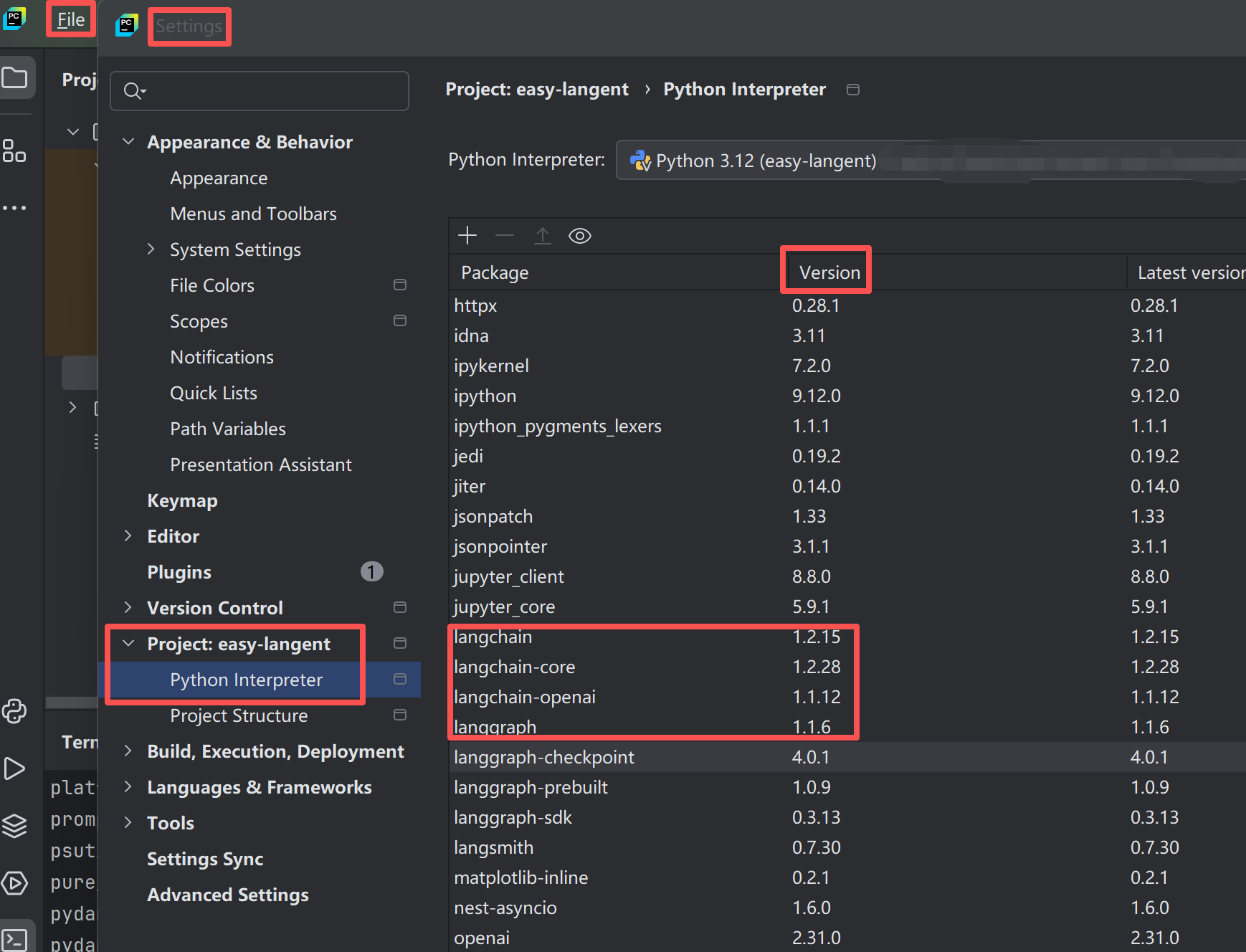
Task: Select Quick Lists settings page
Action: tap(214, 393)
